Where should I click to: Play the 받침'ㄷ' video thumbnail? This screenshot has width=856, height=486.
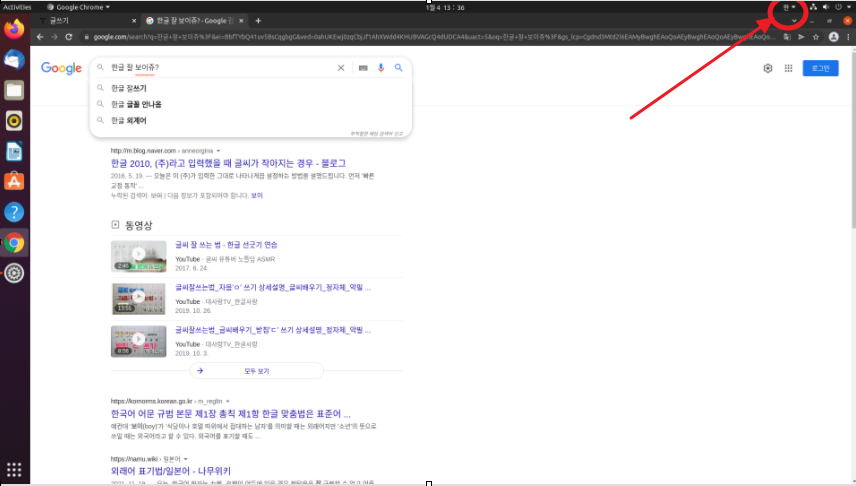pos(139,341)
